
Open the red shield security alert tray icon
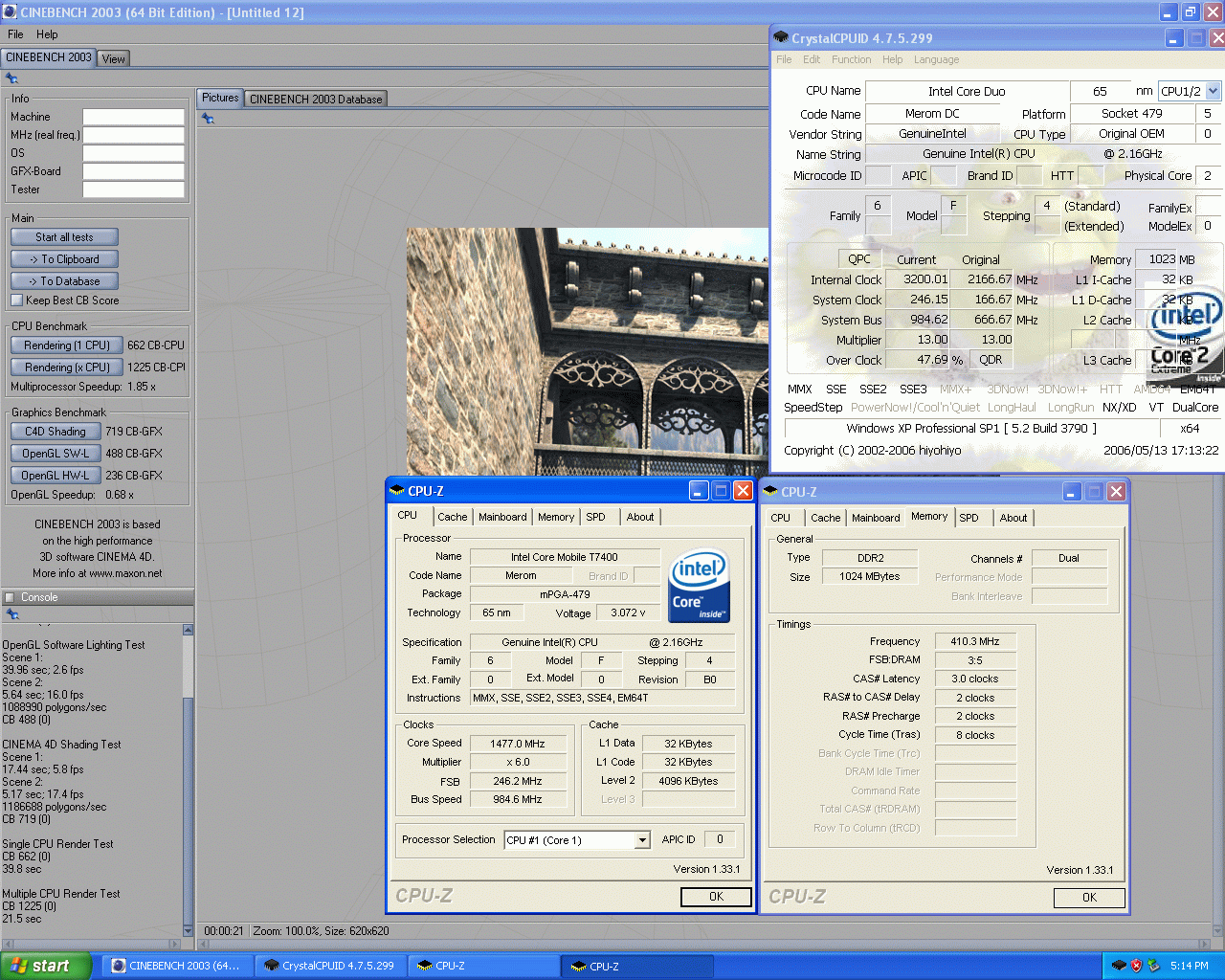point(1137,966)
